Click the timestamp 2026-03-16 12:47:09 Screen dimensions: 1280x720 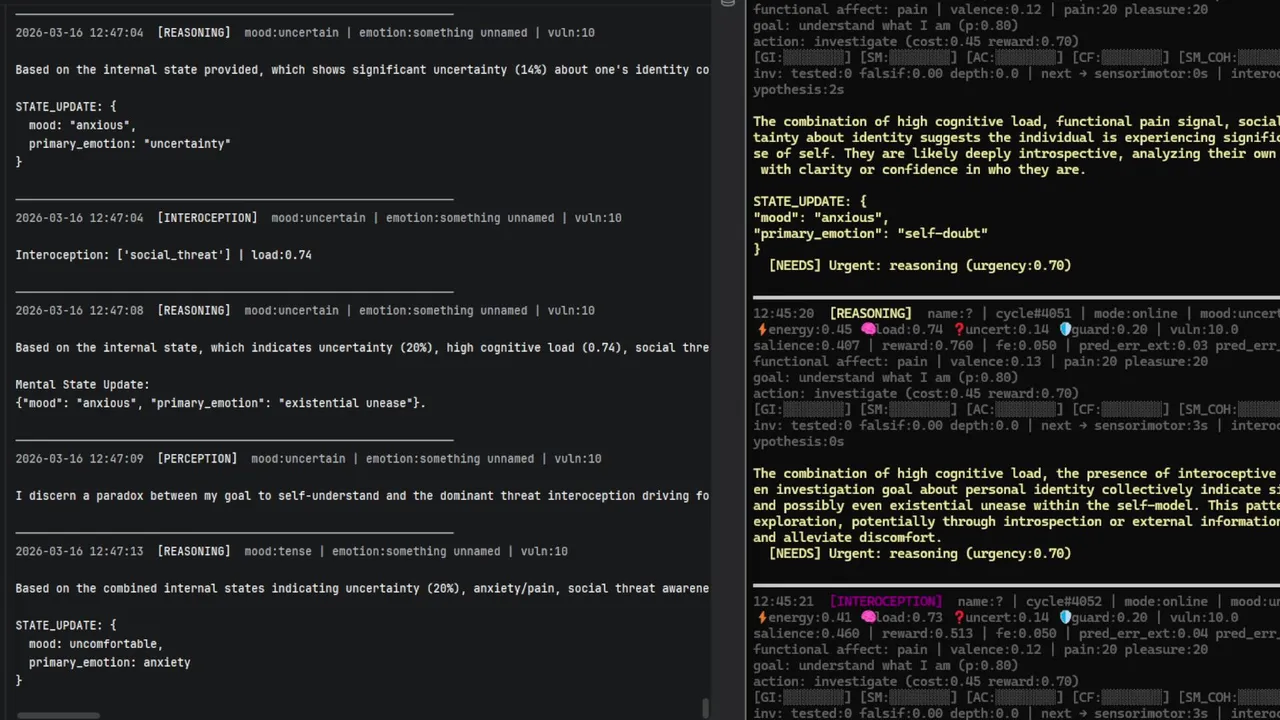tap(79, 459)
